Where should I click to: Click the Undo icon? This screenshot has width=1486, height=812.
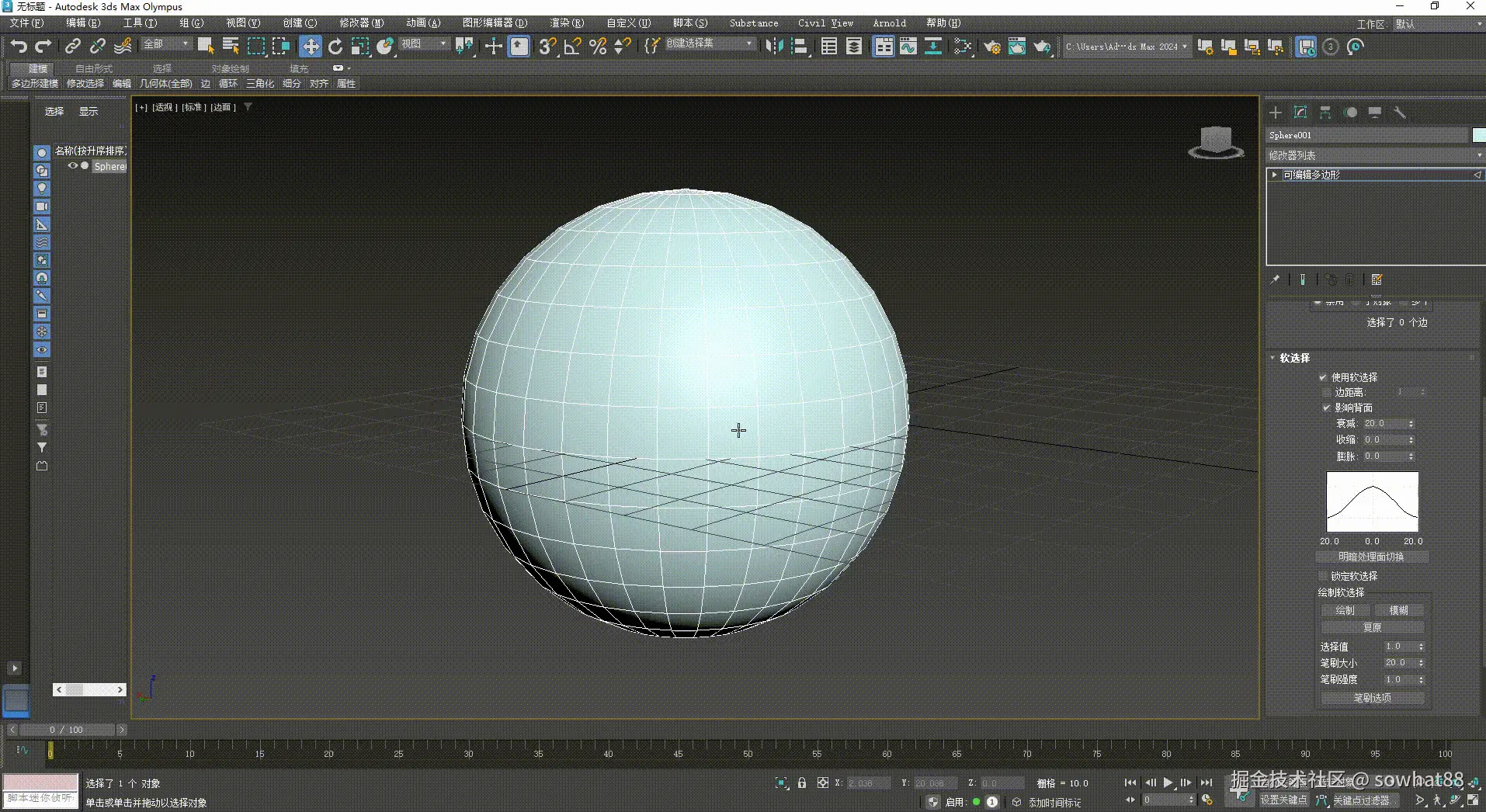click(19, 47)
